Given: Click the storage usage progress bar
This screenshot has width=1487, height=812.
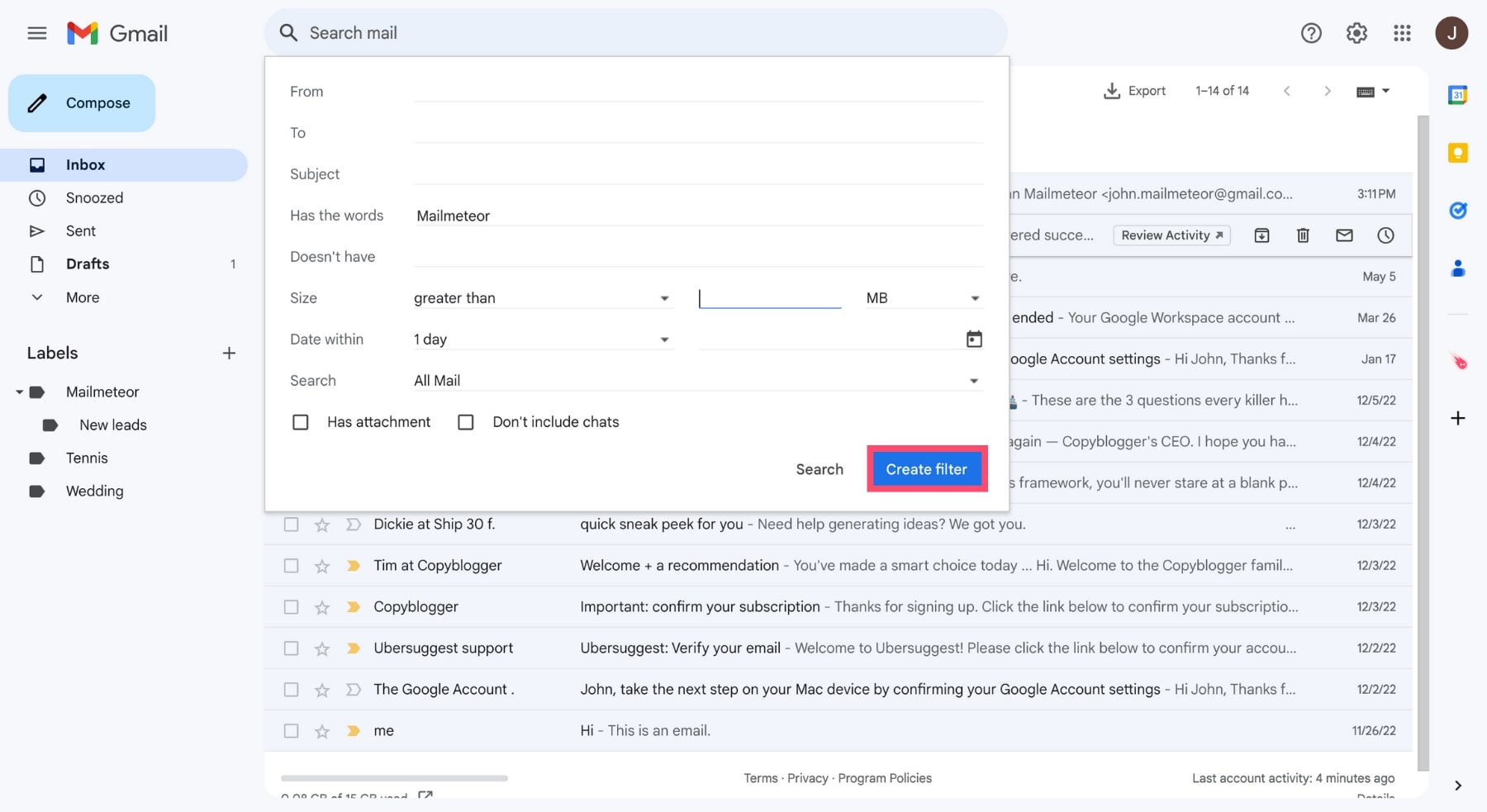Looking at the screenshot, I should tap(394, 778).
